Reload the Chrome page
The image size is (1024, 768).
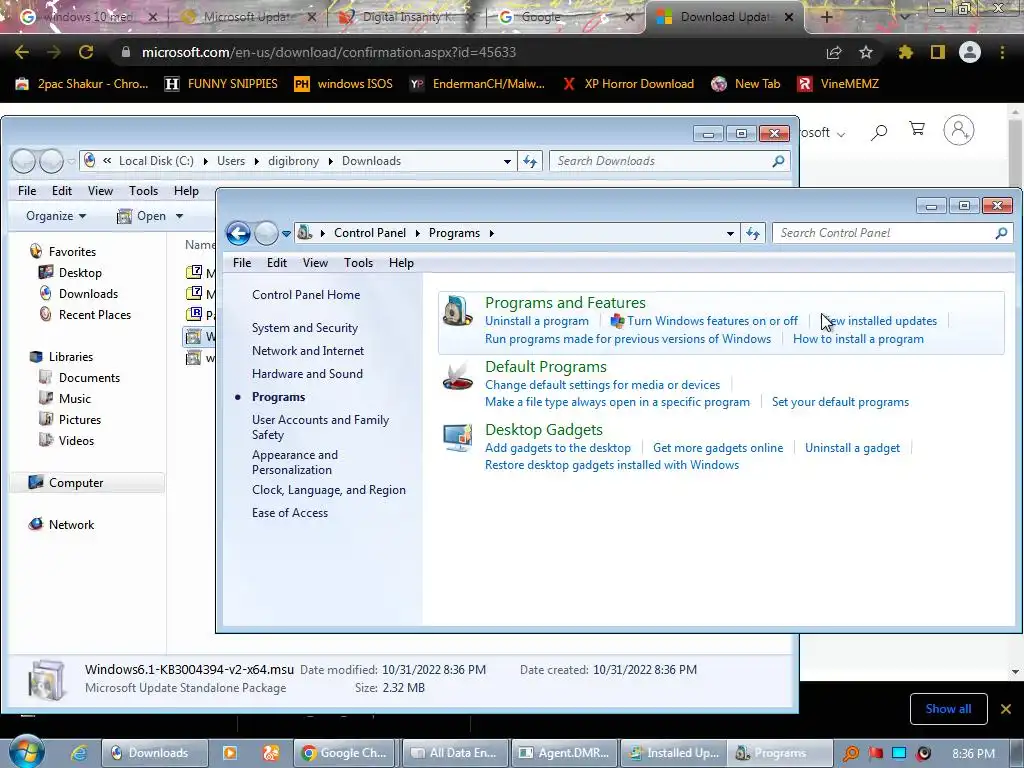point(86,52)
